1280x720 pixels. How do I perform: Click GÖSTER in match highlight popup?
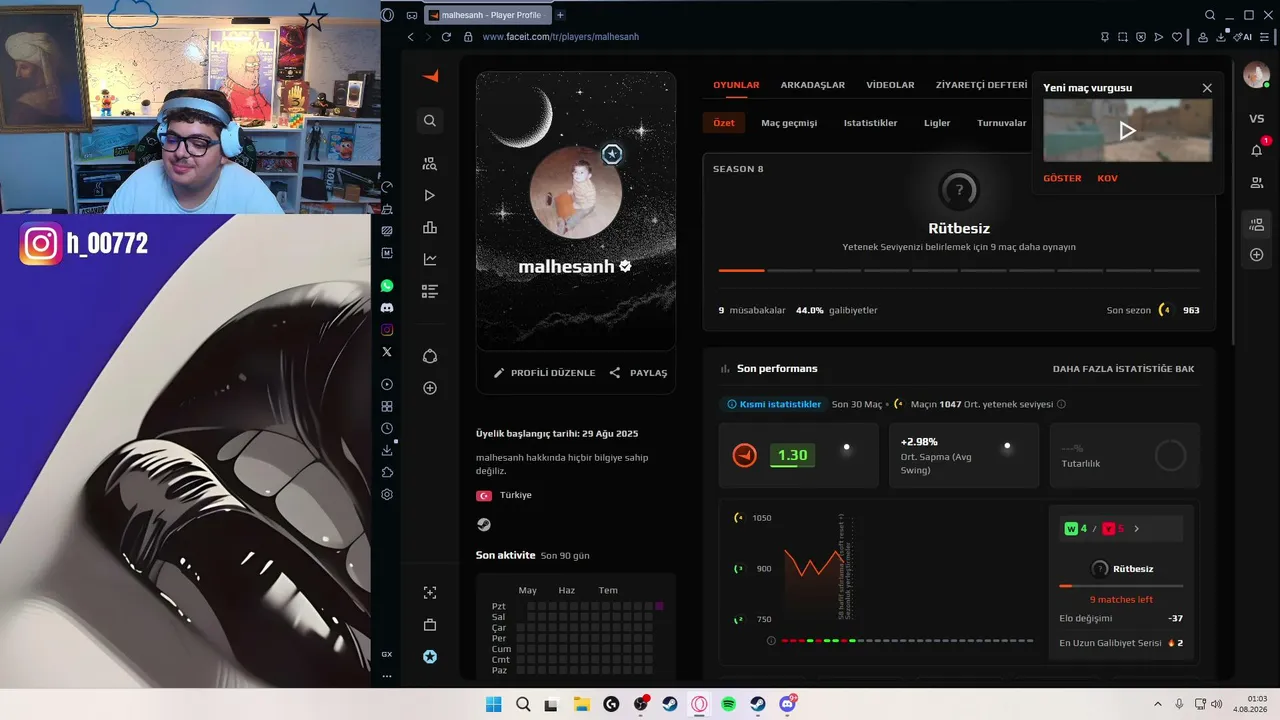pos(1062,178)
